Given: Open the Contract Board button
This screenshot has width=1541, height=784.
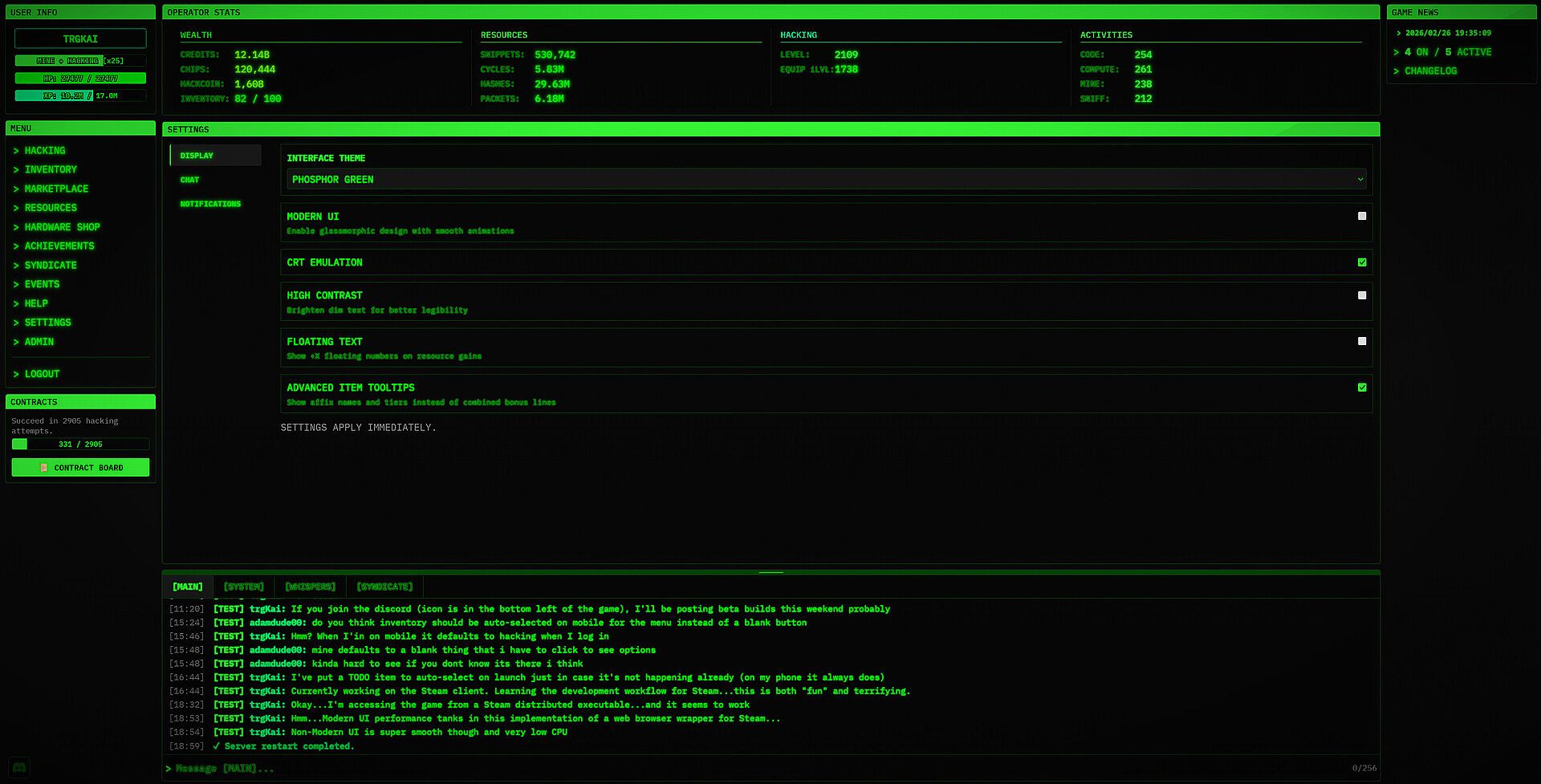Looking at the screenshot, I should click(80, 468).
